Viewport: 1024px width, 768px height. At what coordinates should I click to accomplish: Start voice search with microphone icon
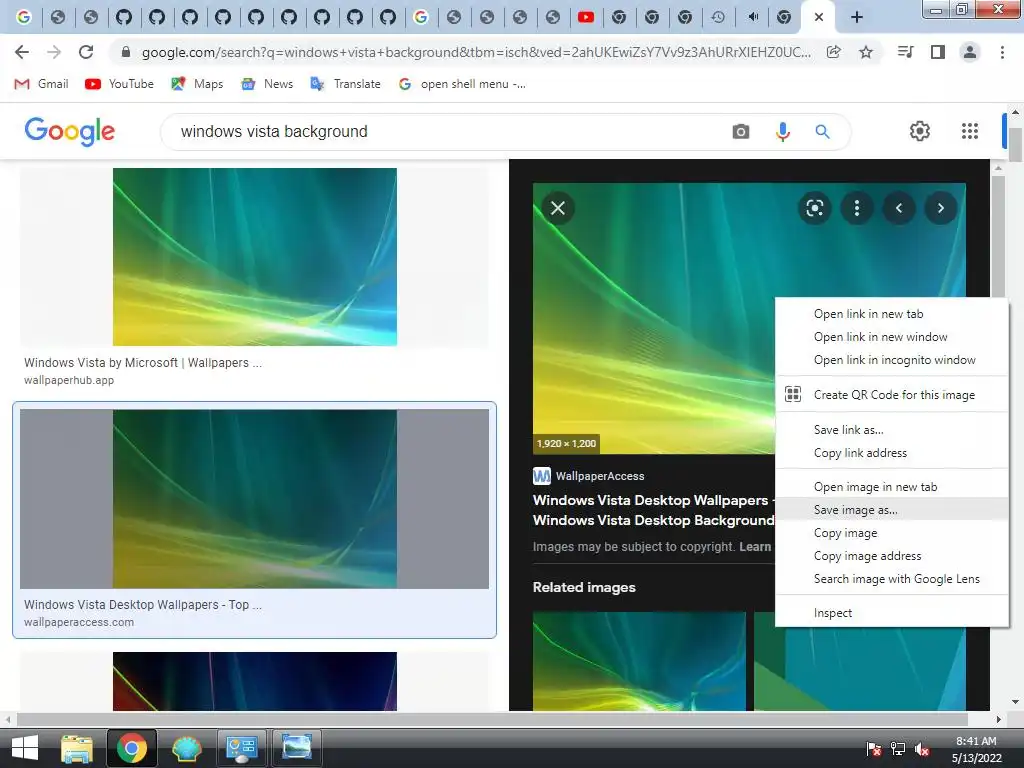(x=782, y=131)
